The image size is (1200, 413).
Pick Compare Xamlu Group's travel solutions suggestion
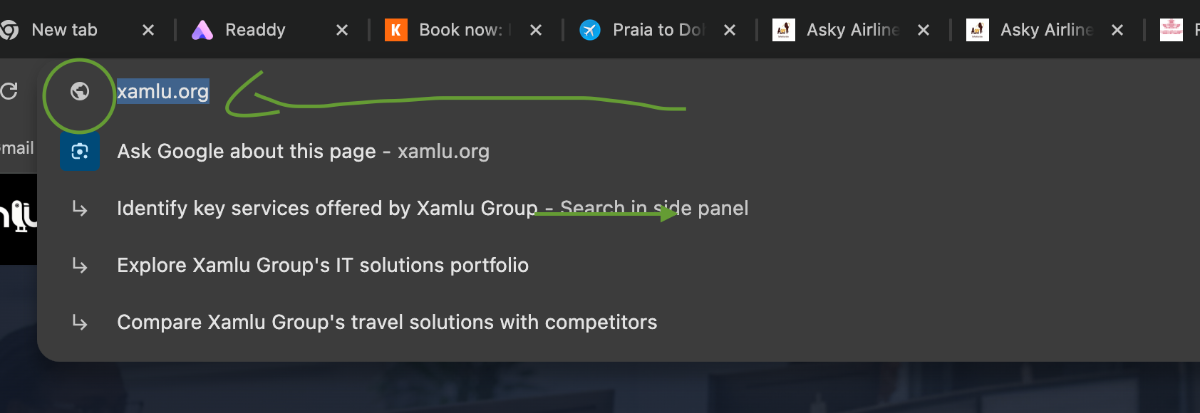386,323
